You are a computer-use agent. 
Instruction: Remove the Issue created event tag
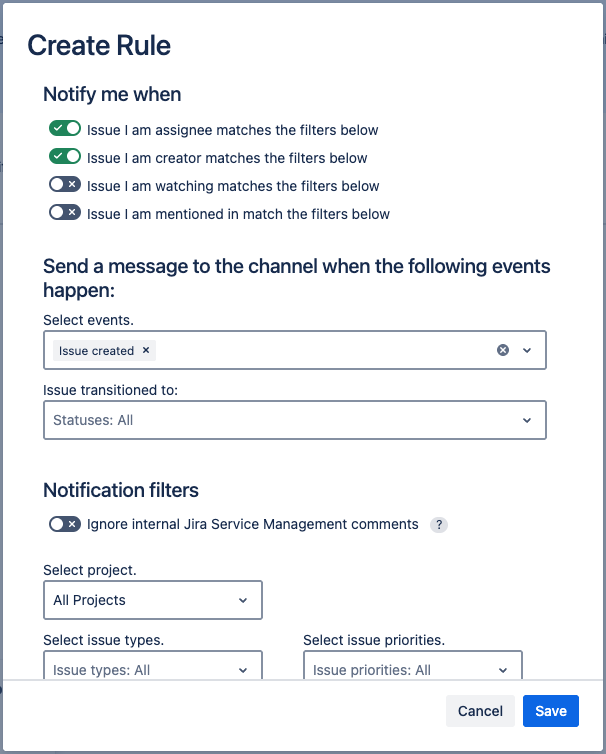click(146, 350)
